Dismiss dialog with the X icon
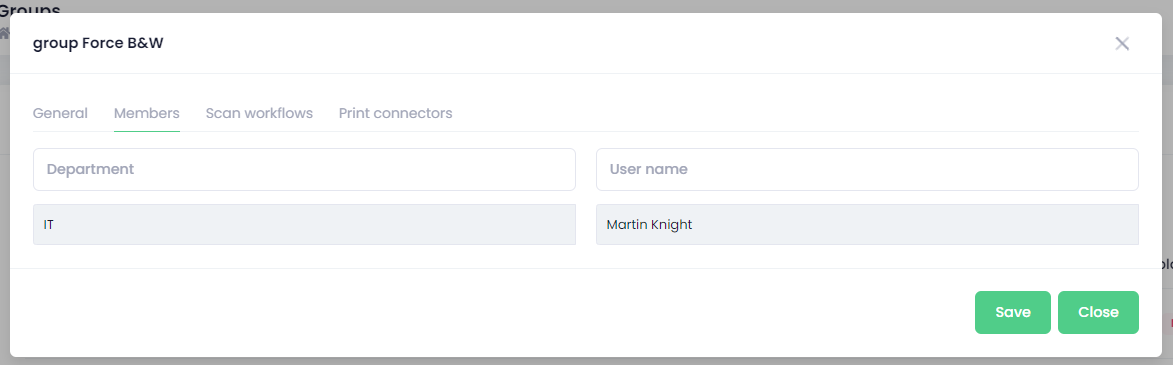 (1121, 43)
